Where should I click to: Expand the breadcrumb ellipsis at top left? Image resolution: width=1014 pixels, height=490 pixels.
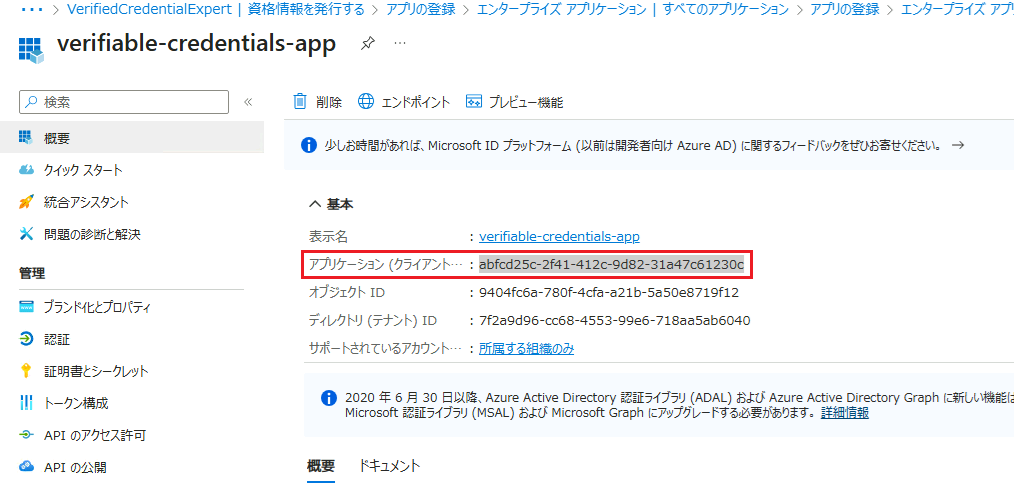pos(34,9)
